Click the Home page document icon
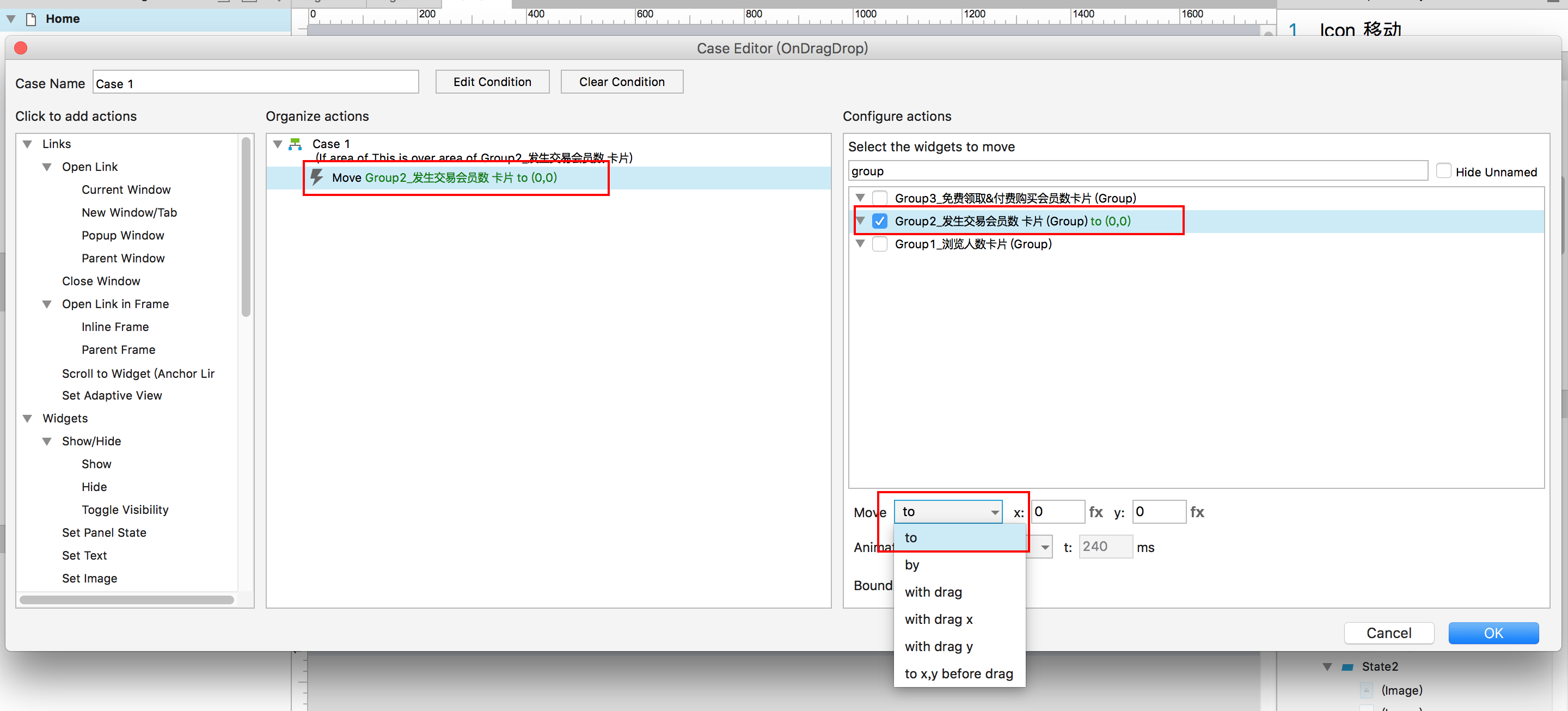This screenshot has width=1568, height=711. 31,19
